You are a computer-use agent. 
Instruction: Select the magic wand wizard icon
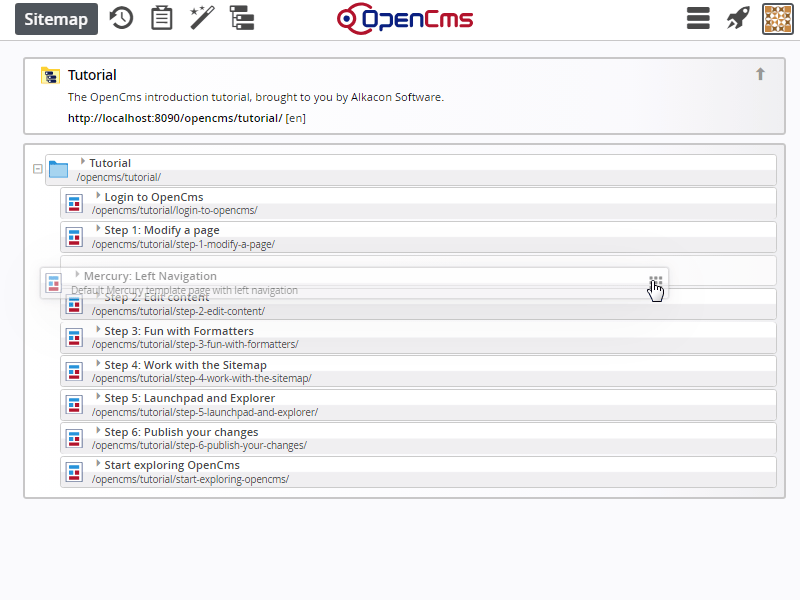201,18
